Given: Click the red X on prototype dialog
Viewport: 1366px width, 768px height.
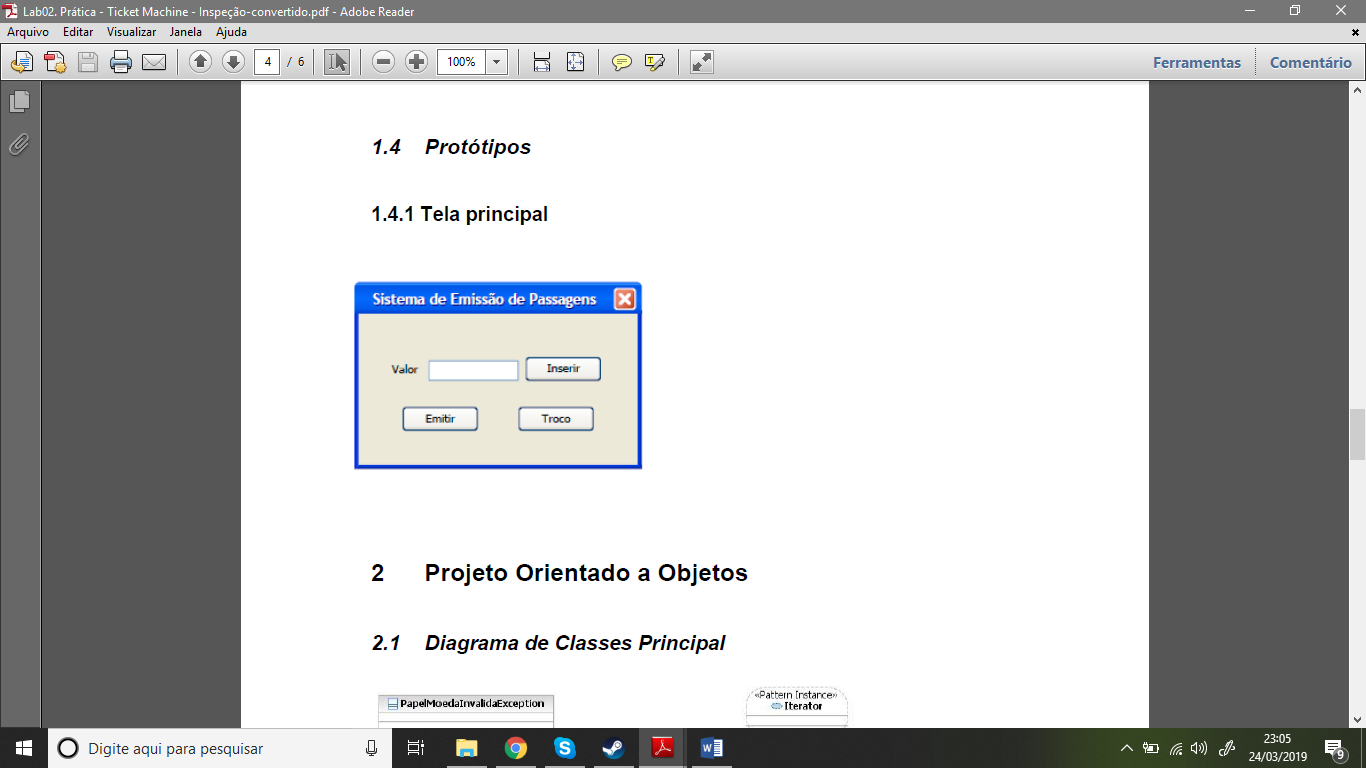Looking at the screenshot, I should click(x=624, y=299).
